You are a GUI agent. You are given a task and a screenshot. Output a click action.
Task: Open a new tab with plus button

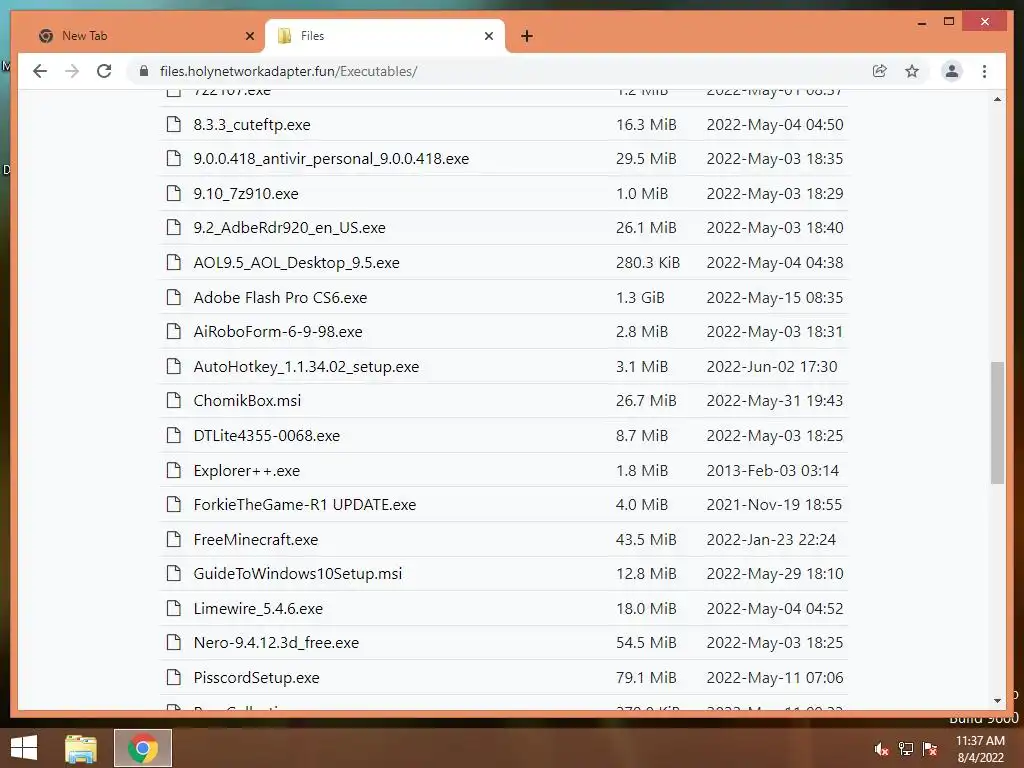pyautogui.click(x=527, y=36)
